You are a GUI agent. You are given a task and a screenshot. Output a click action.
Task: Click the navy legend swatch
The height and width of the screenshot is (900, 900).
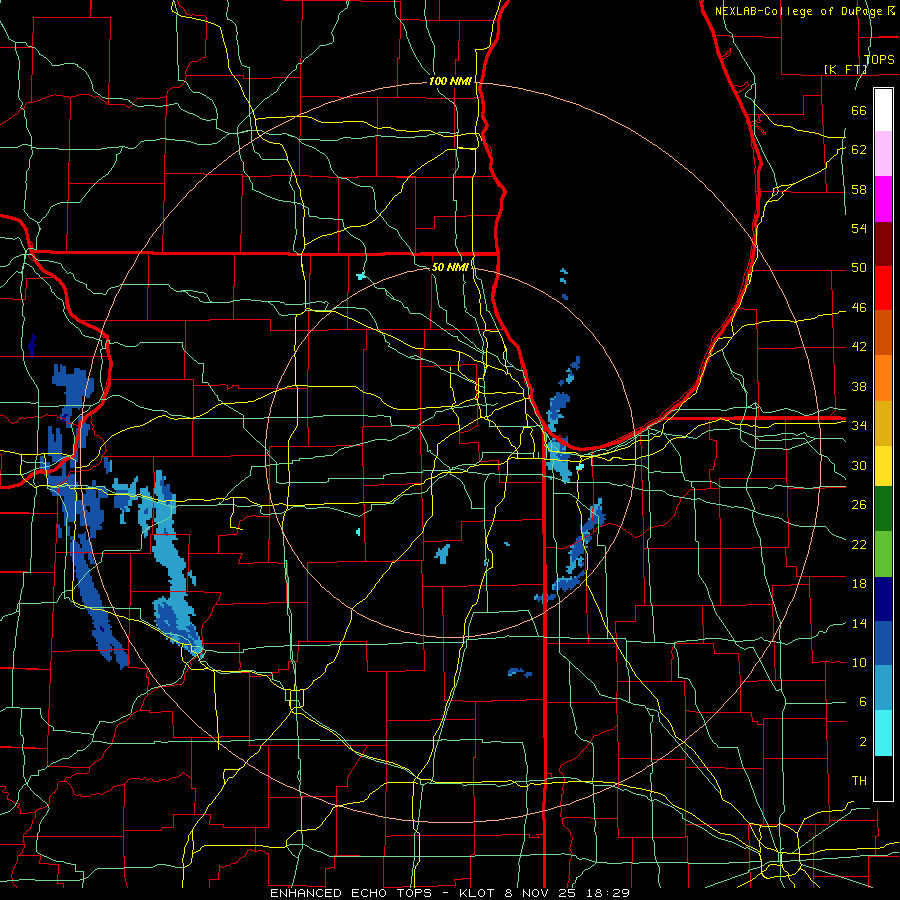[x=883, y=599]
